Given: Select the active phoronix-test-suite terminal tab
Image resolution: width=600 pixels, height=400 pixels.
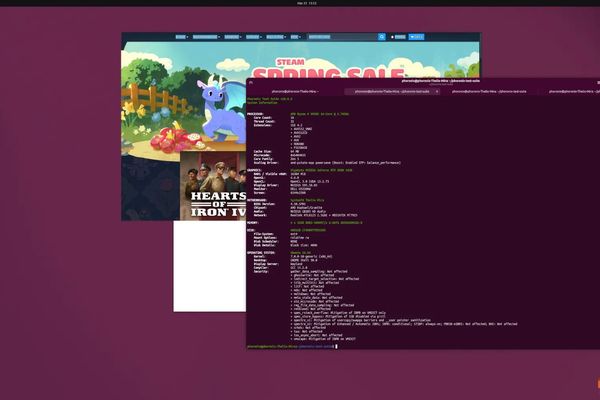Looking at the screenshot, I should click(x=392, y=91).
